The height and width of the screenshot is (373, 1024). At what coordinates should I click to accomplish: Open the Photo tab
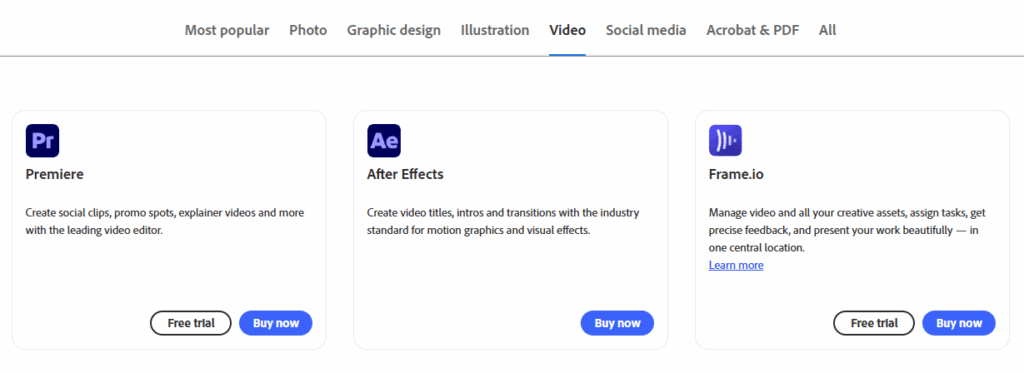(x=308, y=30)
